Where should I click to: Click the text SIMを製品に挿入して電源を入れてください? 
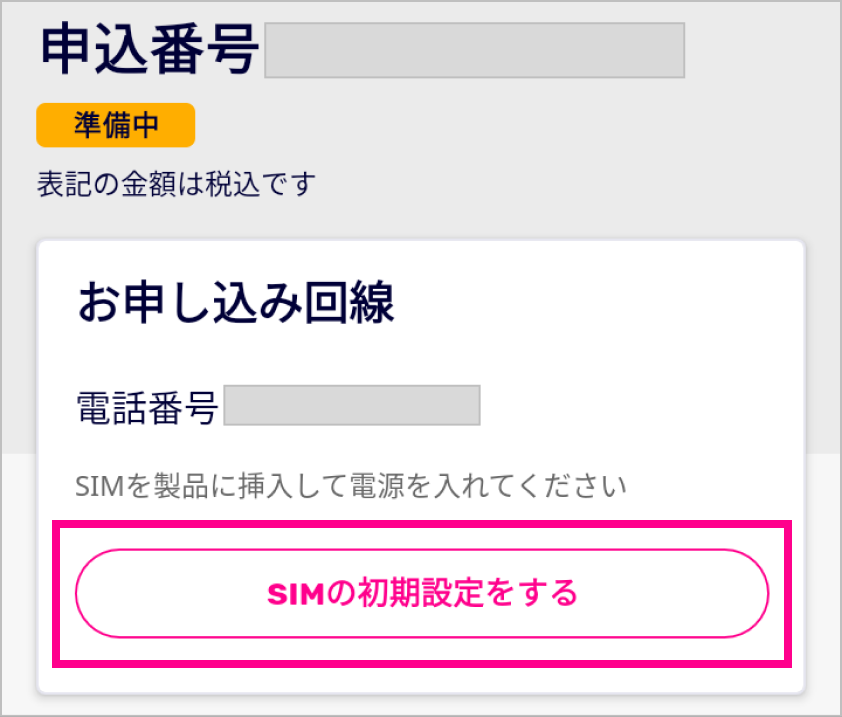click(351, 487)
